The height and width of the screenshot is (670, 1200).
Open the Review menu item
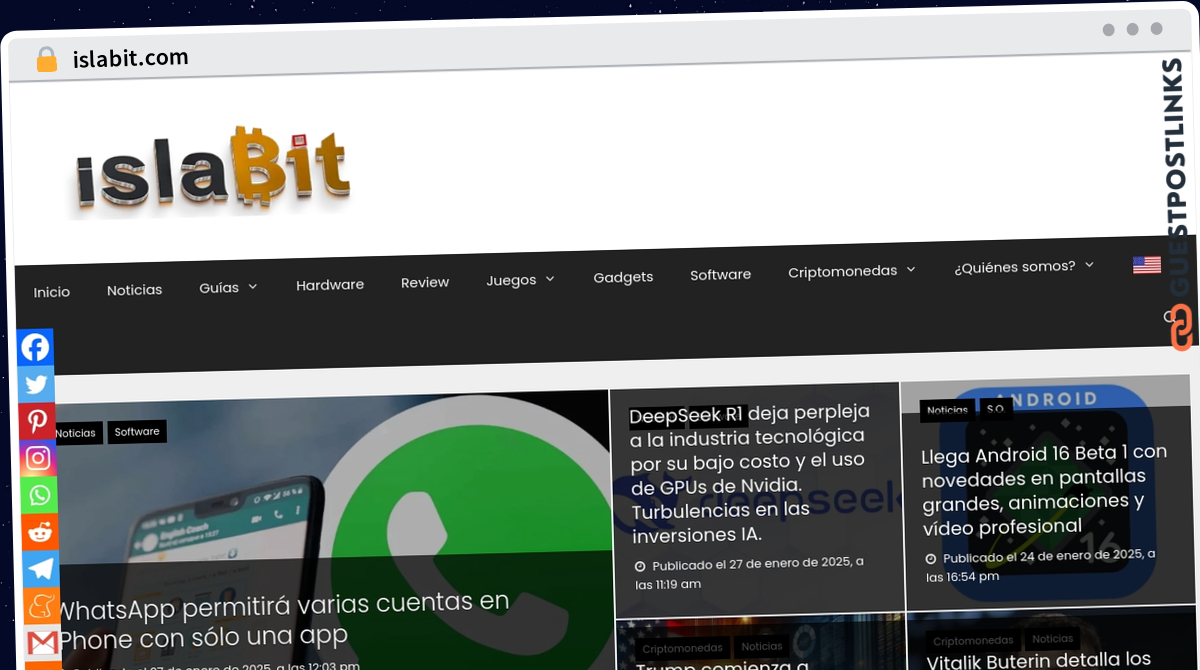coord(425,283)
